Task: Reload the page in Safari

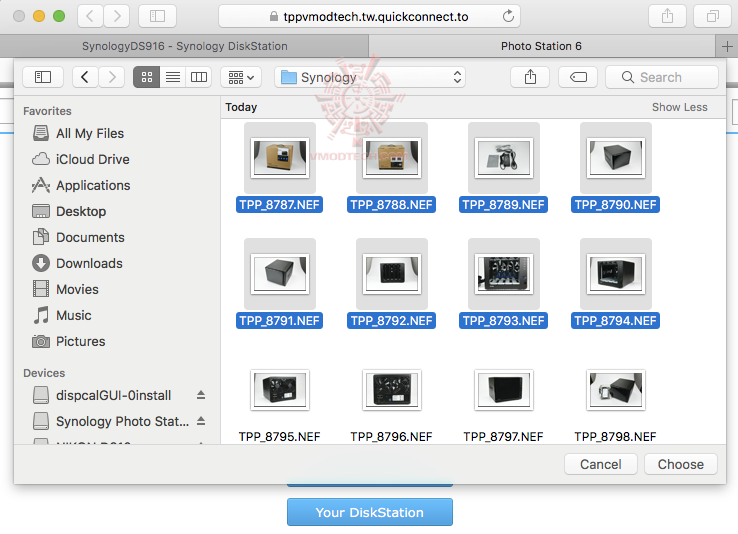Action: [508, 16]
